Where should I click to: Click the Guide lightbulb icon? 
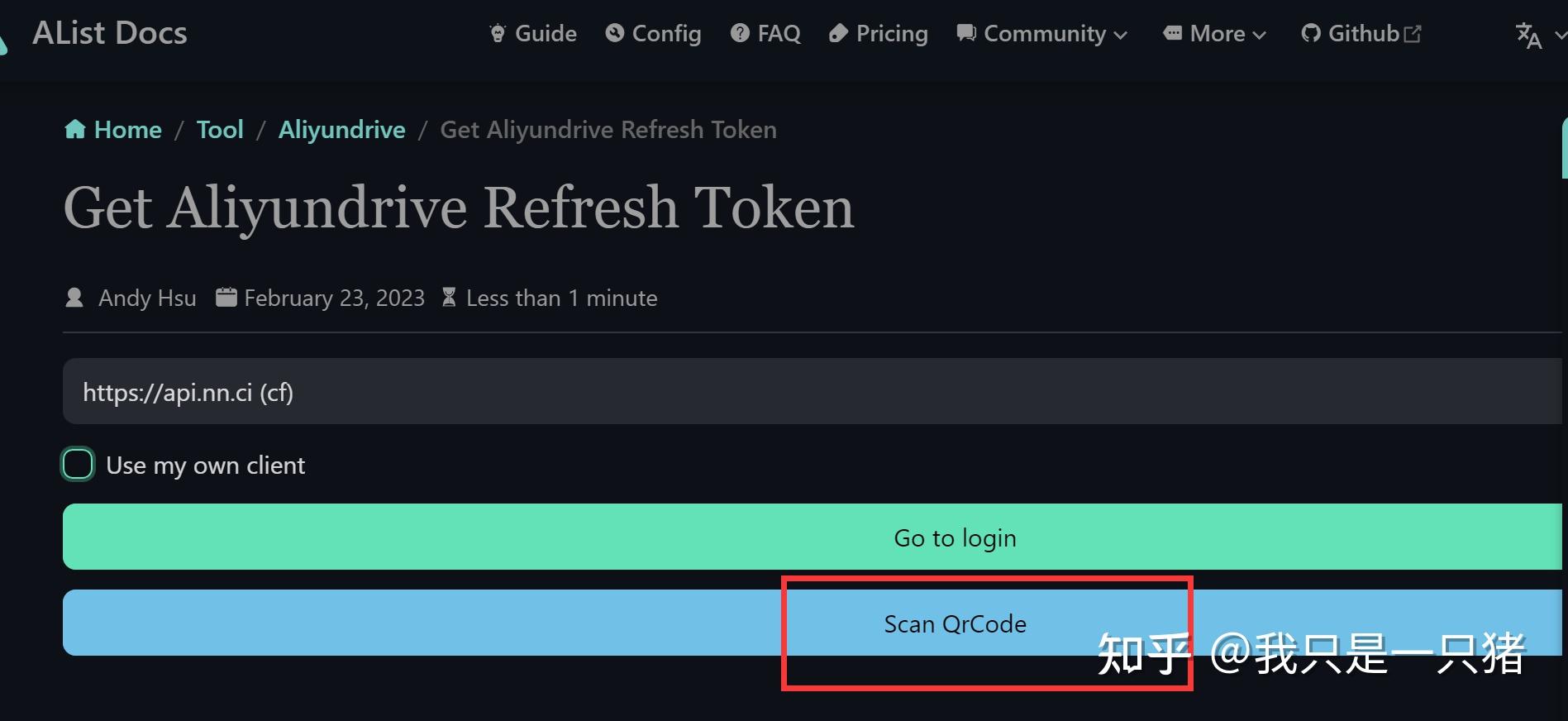coord(498,34)
